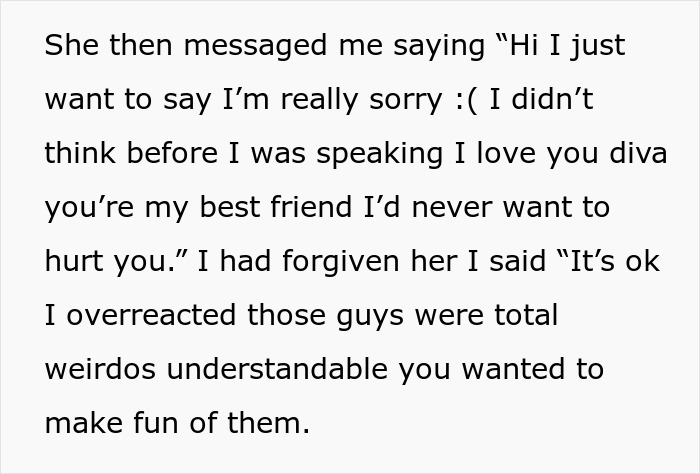
Task: Click the word "messaged" in first line
Action: pos(255,46)
